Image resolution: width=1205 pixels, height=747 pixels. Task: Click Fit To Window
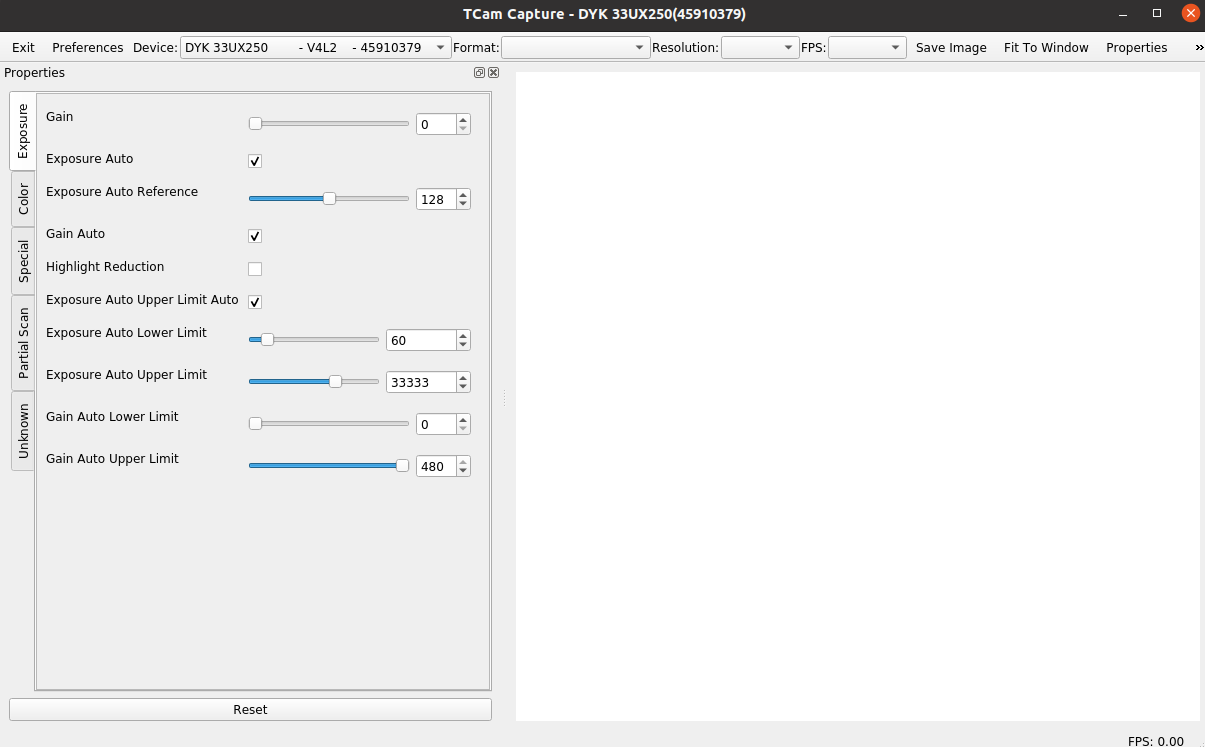click(x=1046, y=47)
